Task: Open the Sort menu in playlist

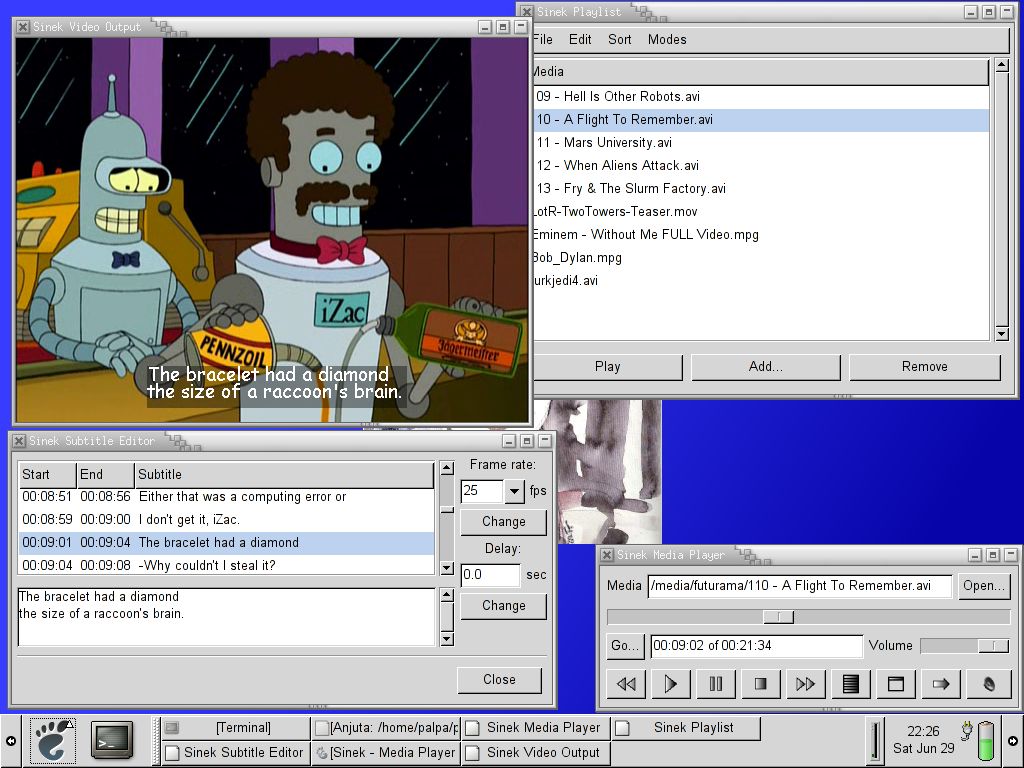Action: pyautogui.click(x=620, y=40)
